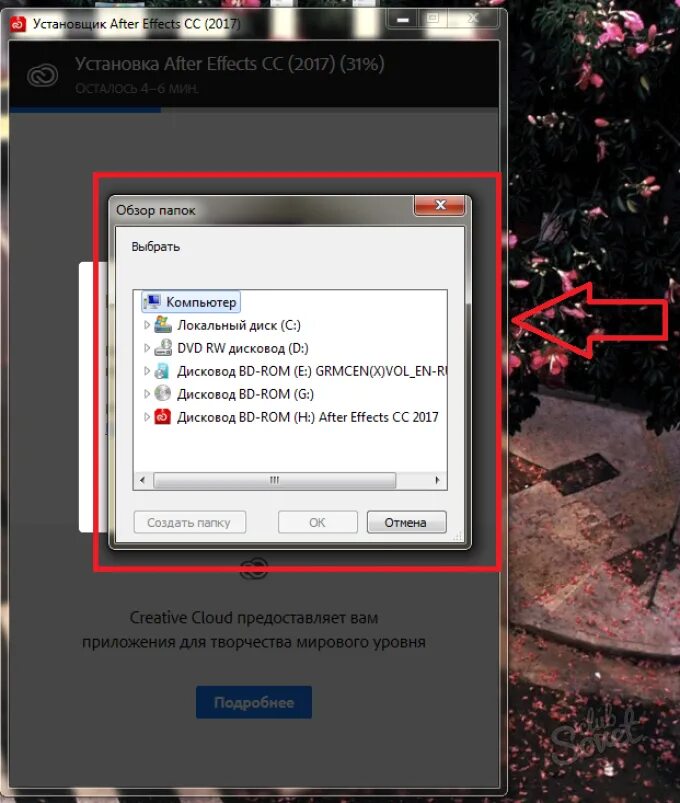The height and width of the screenshot is (803, 680).
Task: Click the Отмена button
Action: (407, 522)
